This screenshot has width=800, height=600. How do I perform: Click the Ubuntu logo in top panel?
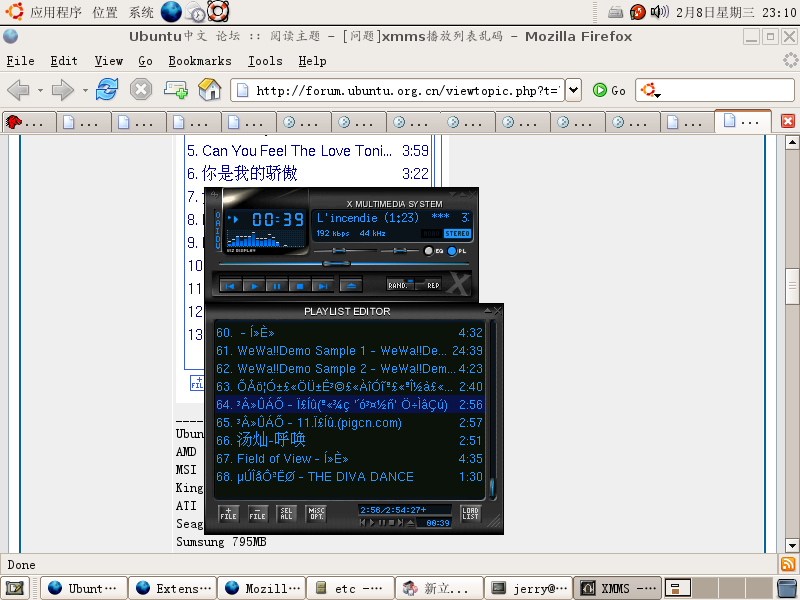(14, 11)
